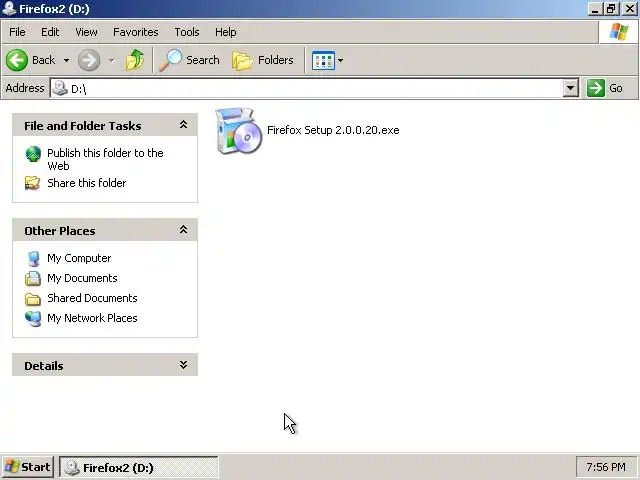Click the title bar drive icon
640x480 pixels.
[x=9, y=9]
